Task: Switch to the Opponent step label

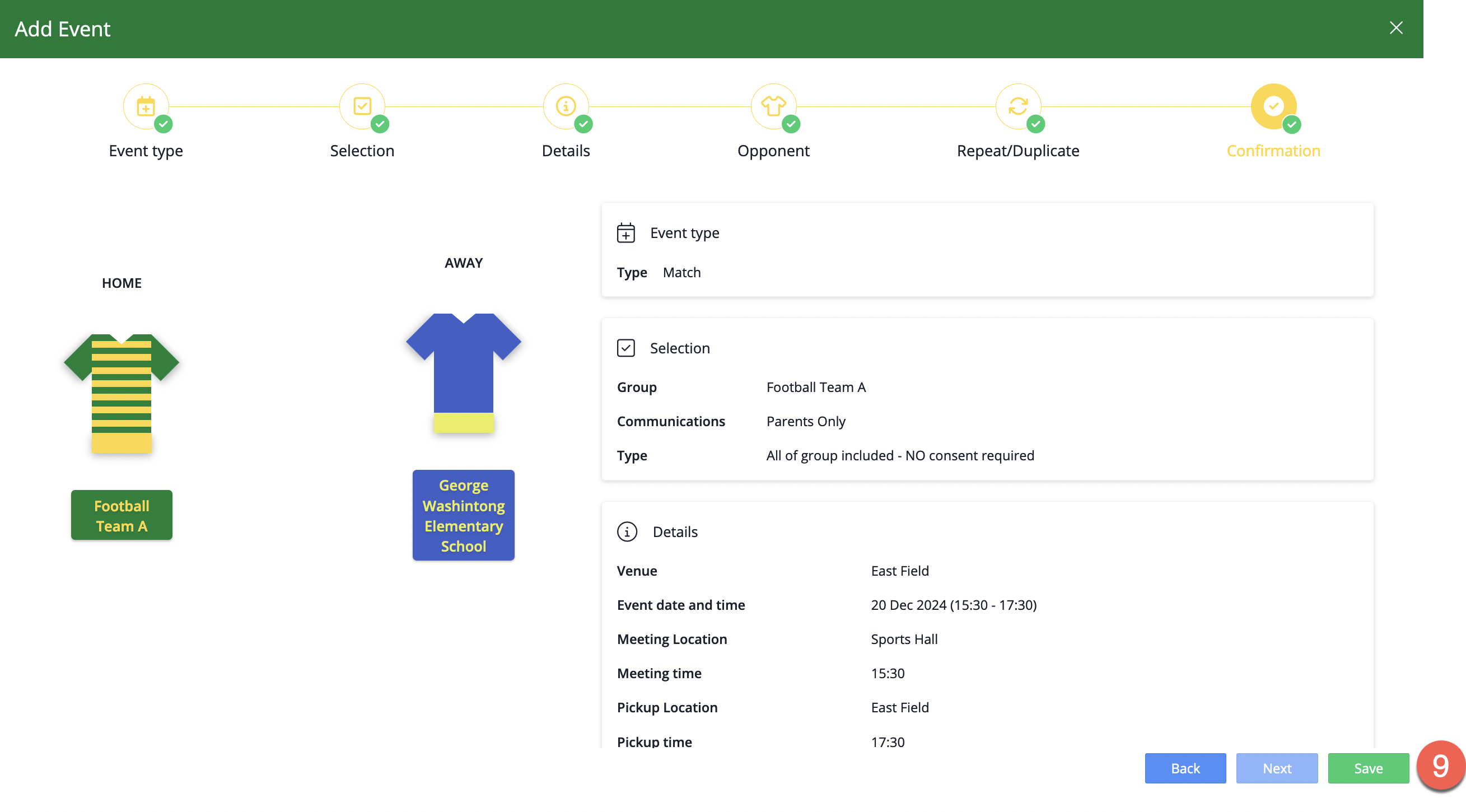Action: coord(773,151)
